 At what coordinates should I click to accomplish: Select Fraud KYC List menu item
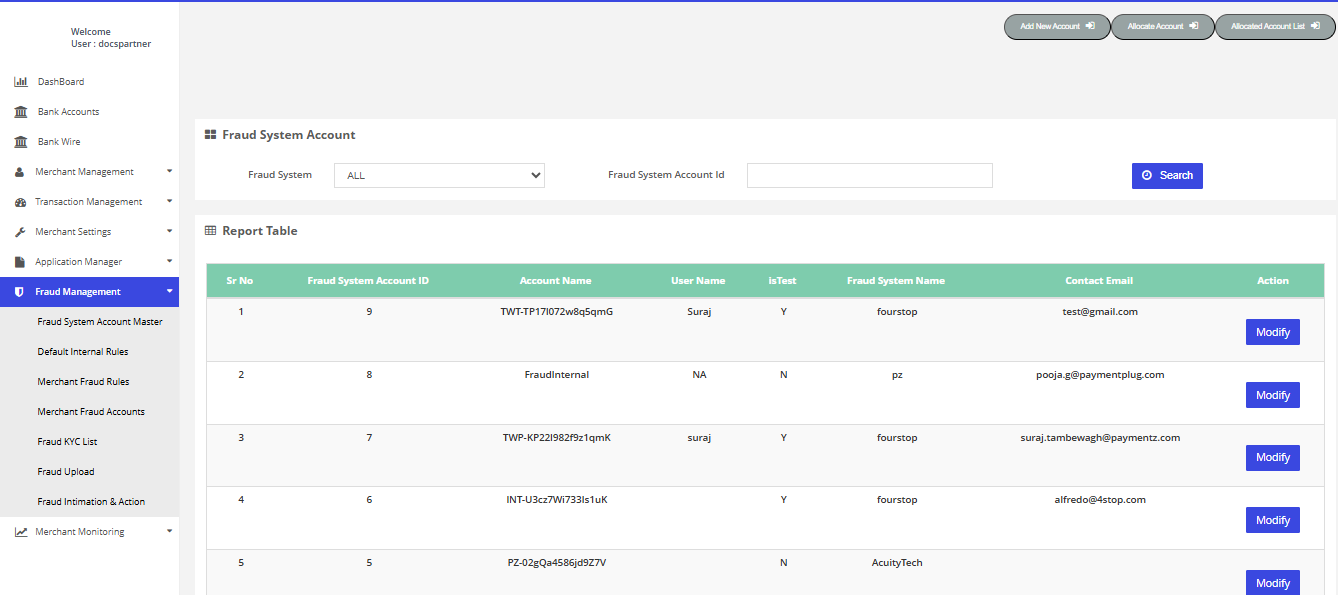(x=67, y=442)
